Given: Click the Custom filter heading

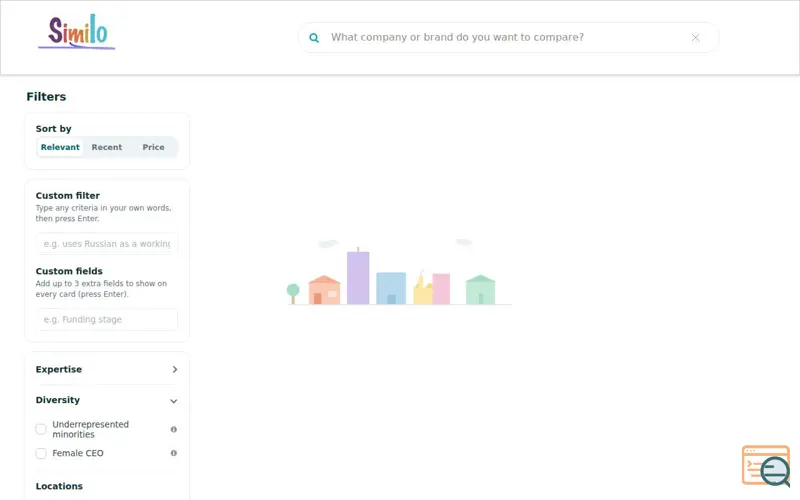Looking at the screenshot, I should [68, 195].
